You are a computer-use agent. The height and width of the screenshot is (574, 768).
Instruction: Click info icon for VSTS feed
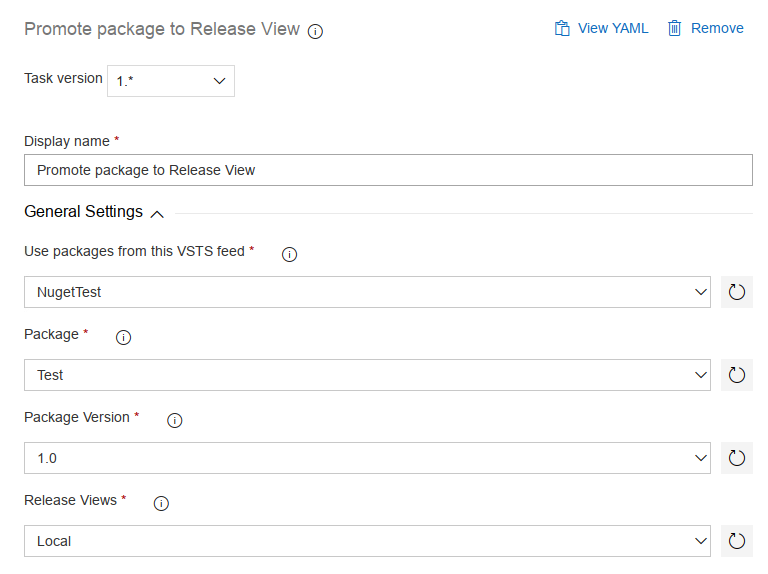290,254
